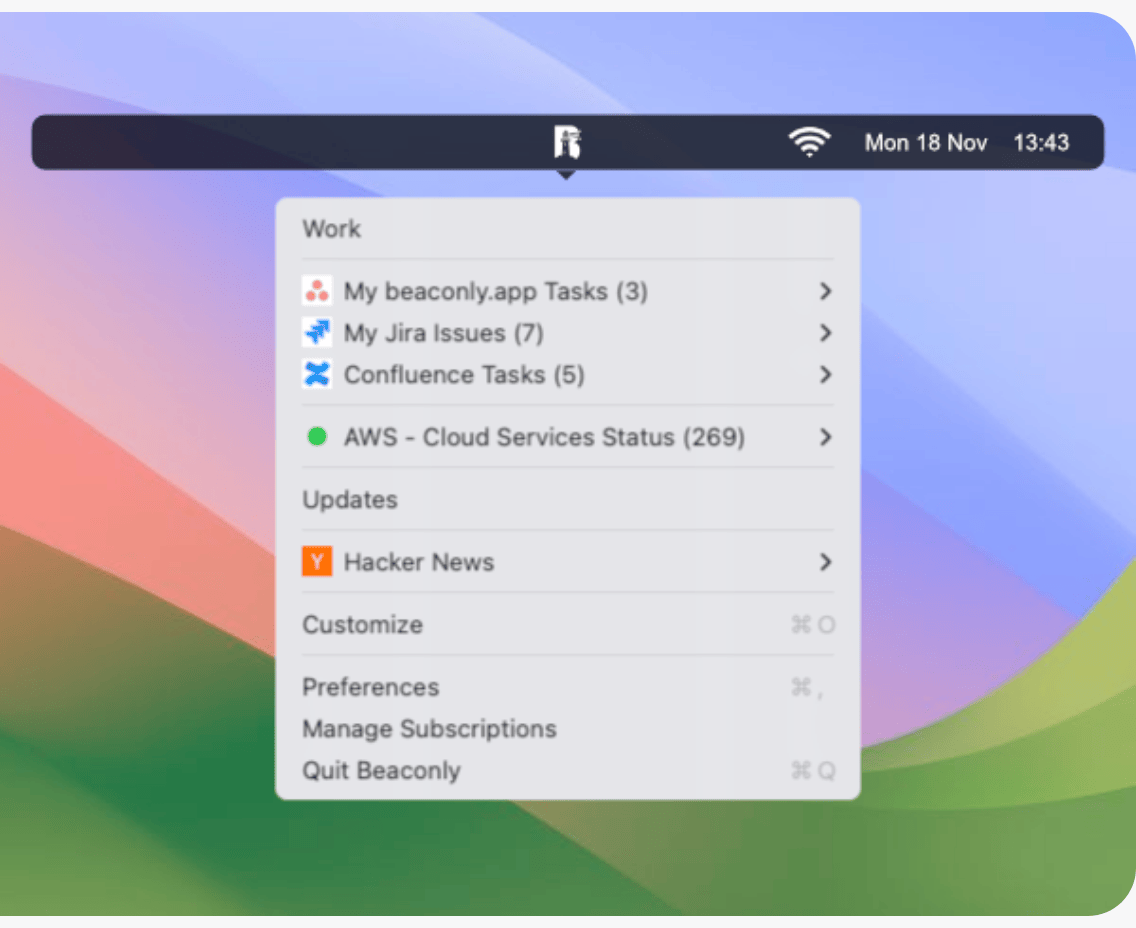Screen dimensions: 1136x928
Task: Expand the My Jira Issues chevron
Action: (x=825, y=333)
